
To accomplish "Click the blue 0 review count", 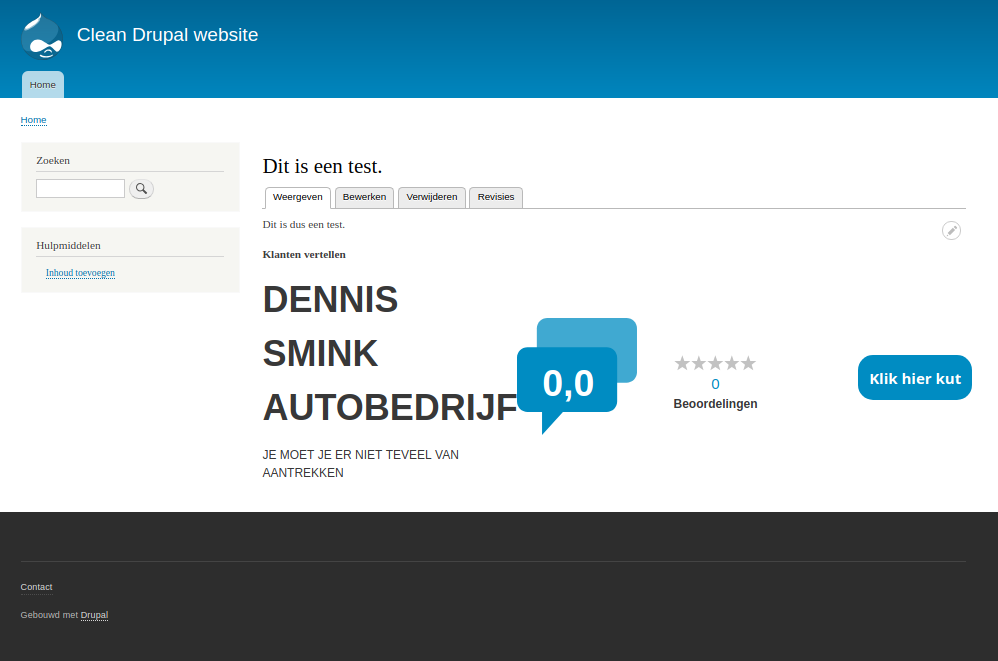I will point(715,384).
